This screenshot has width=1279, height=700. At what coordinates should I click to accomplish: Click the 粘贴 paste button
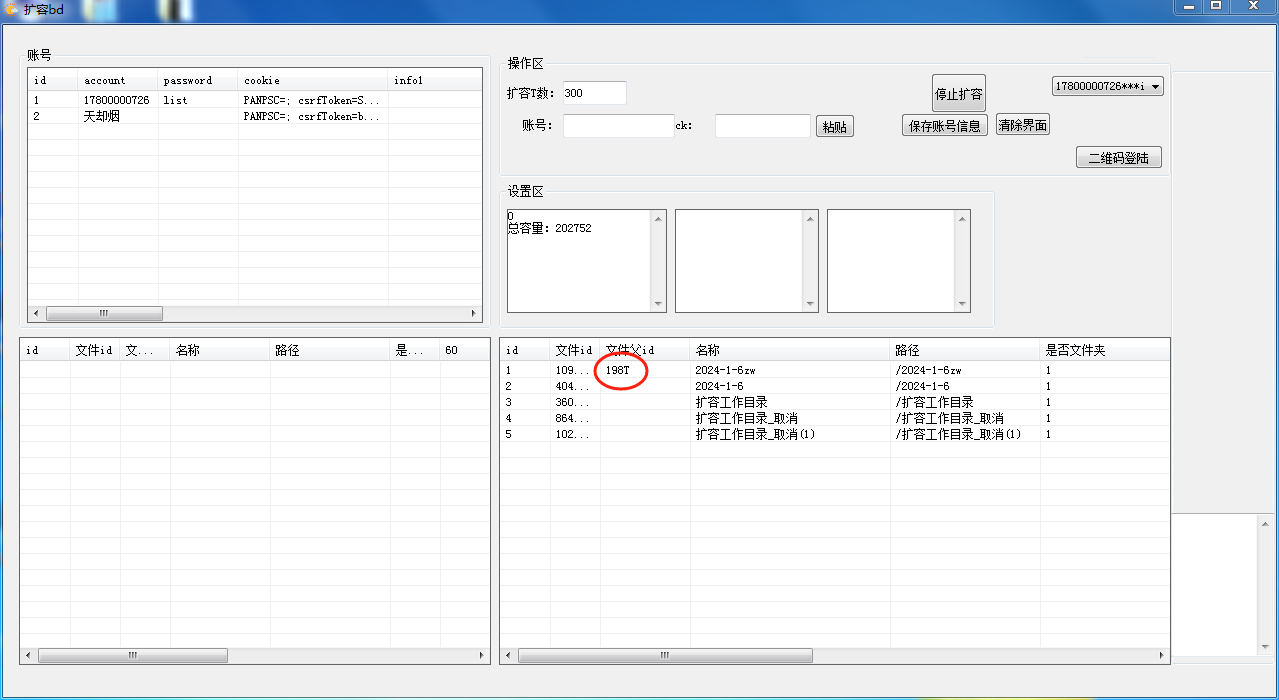click(834, 125)
